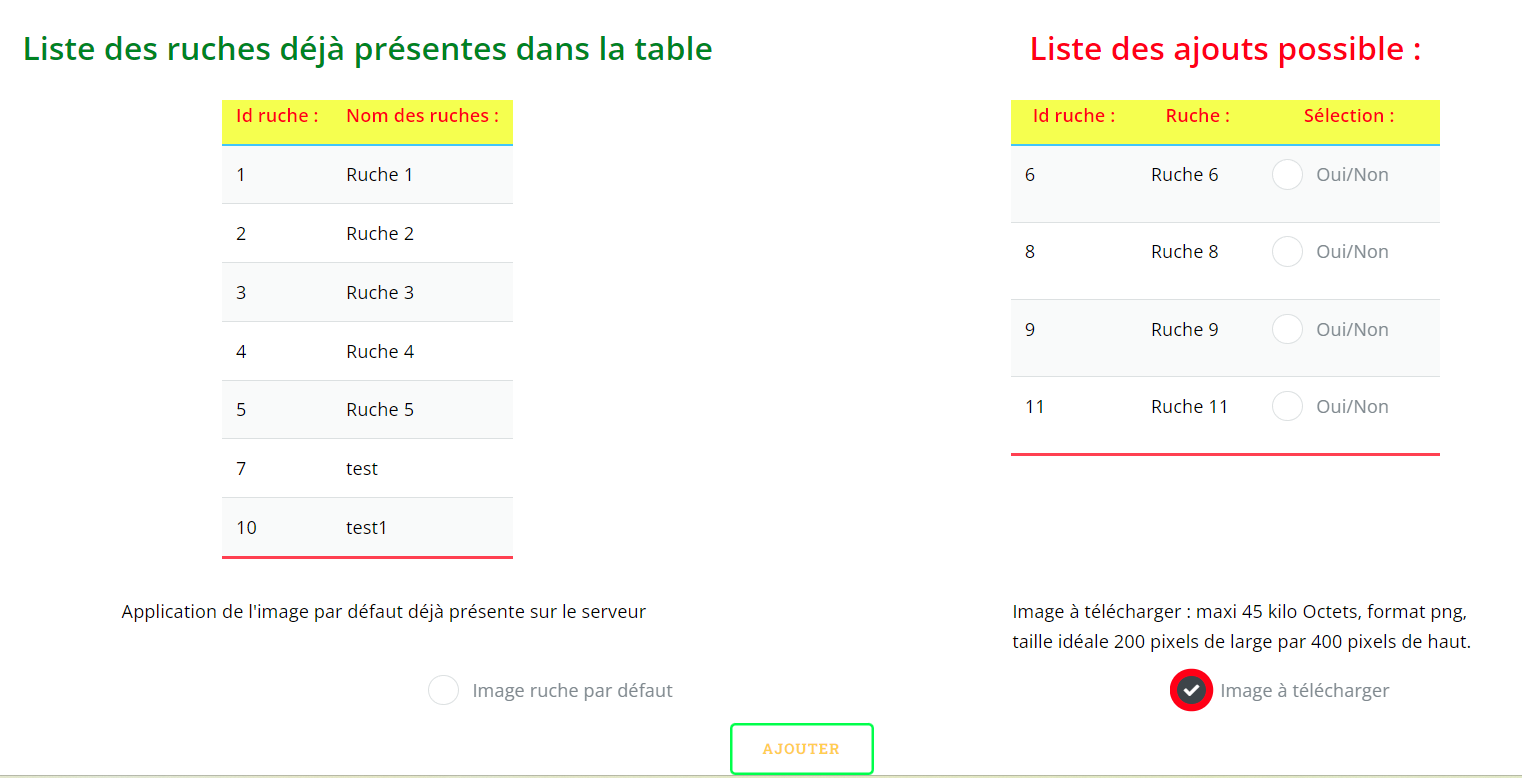The height and width of the screenshot is (778, 1522).
Task: Select the 'test1' row with id 10
Action: [367, 527]
